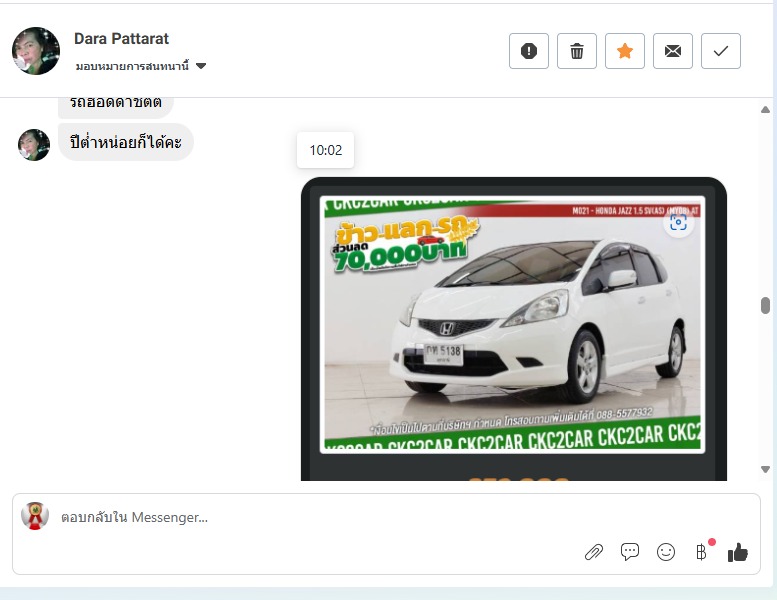This screenshot has width=777, height=600.
Task: Mark conversation done with checkmark button
Action: point(721,51)
